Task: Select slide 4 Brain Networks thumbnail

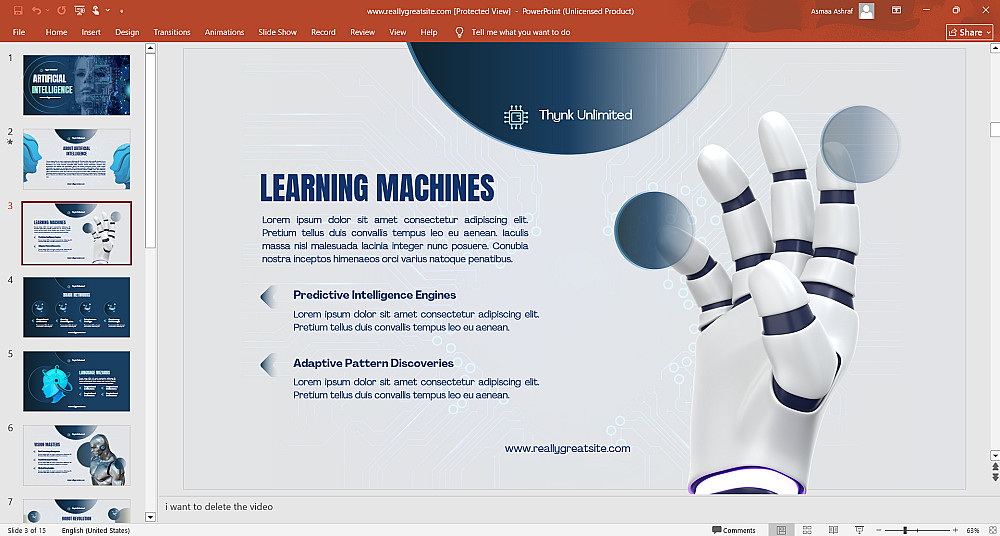Action: [x=77, y=307]
